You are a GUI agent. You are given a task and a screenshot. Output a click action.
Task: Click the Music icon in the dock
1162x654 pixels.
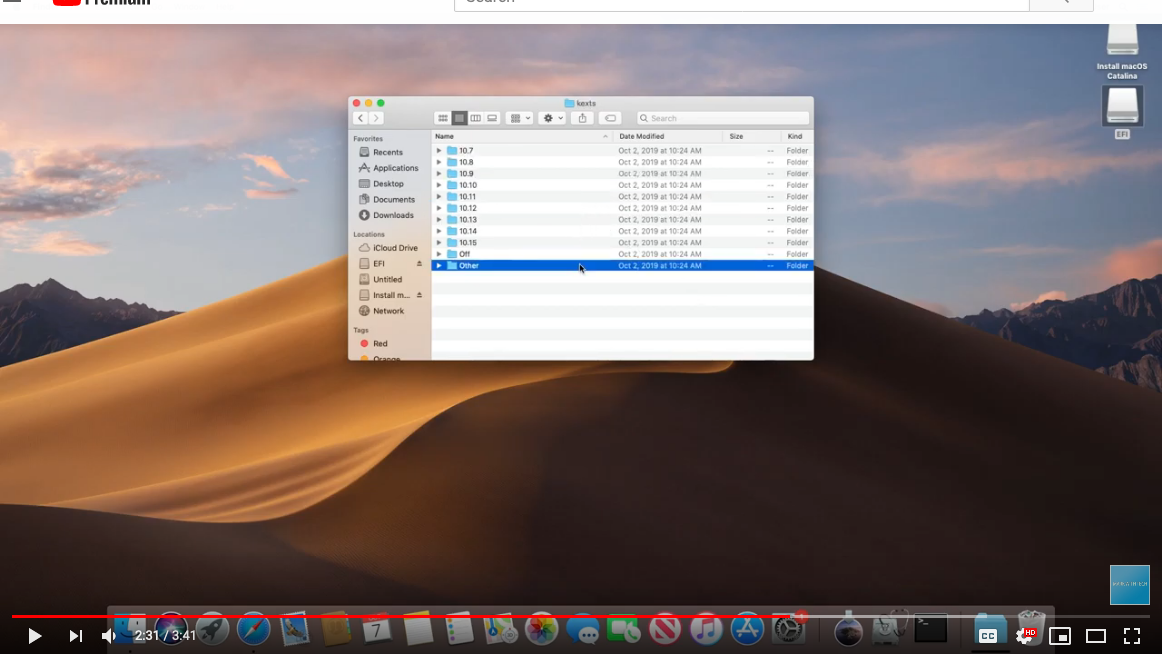[706, 630]
